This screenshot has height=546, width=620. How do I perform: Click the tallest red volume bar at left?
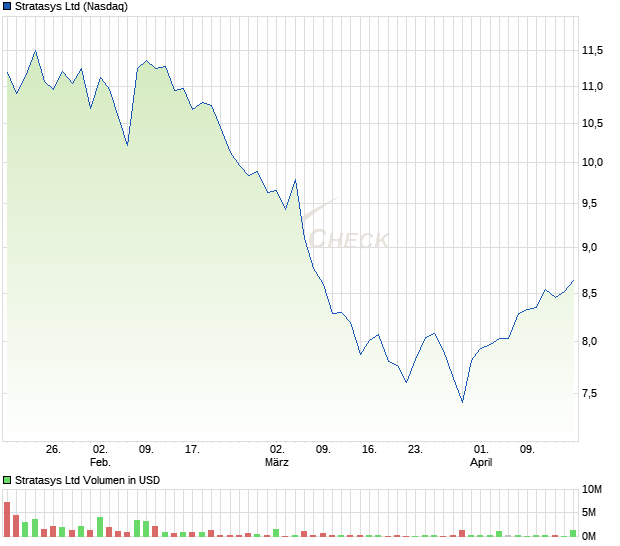click(x=7, y=519)
